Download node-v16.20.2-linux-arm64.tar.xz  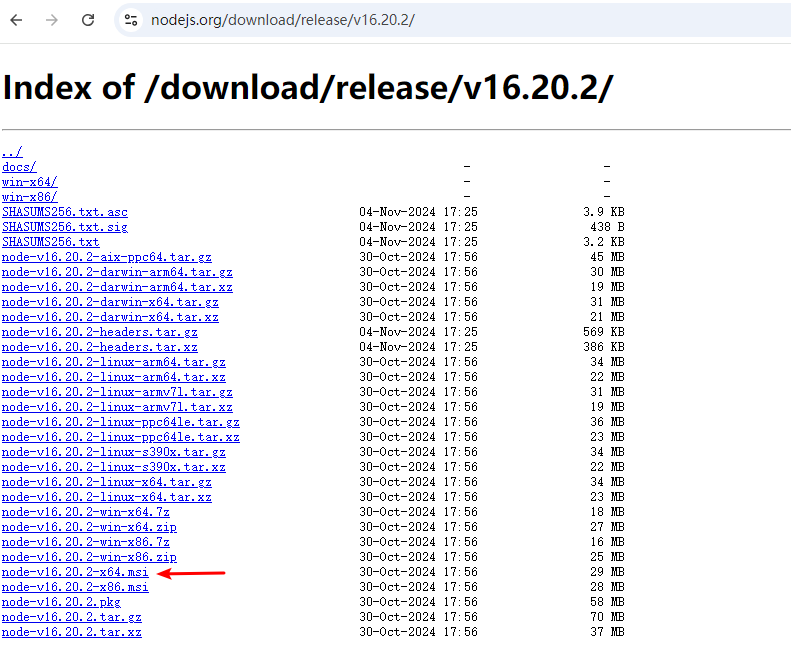click(x=114, y=377)
